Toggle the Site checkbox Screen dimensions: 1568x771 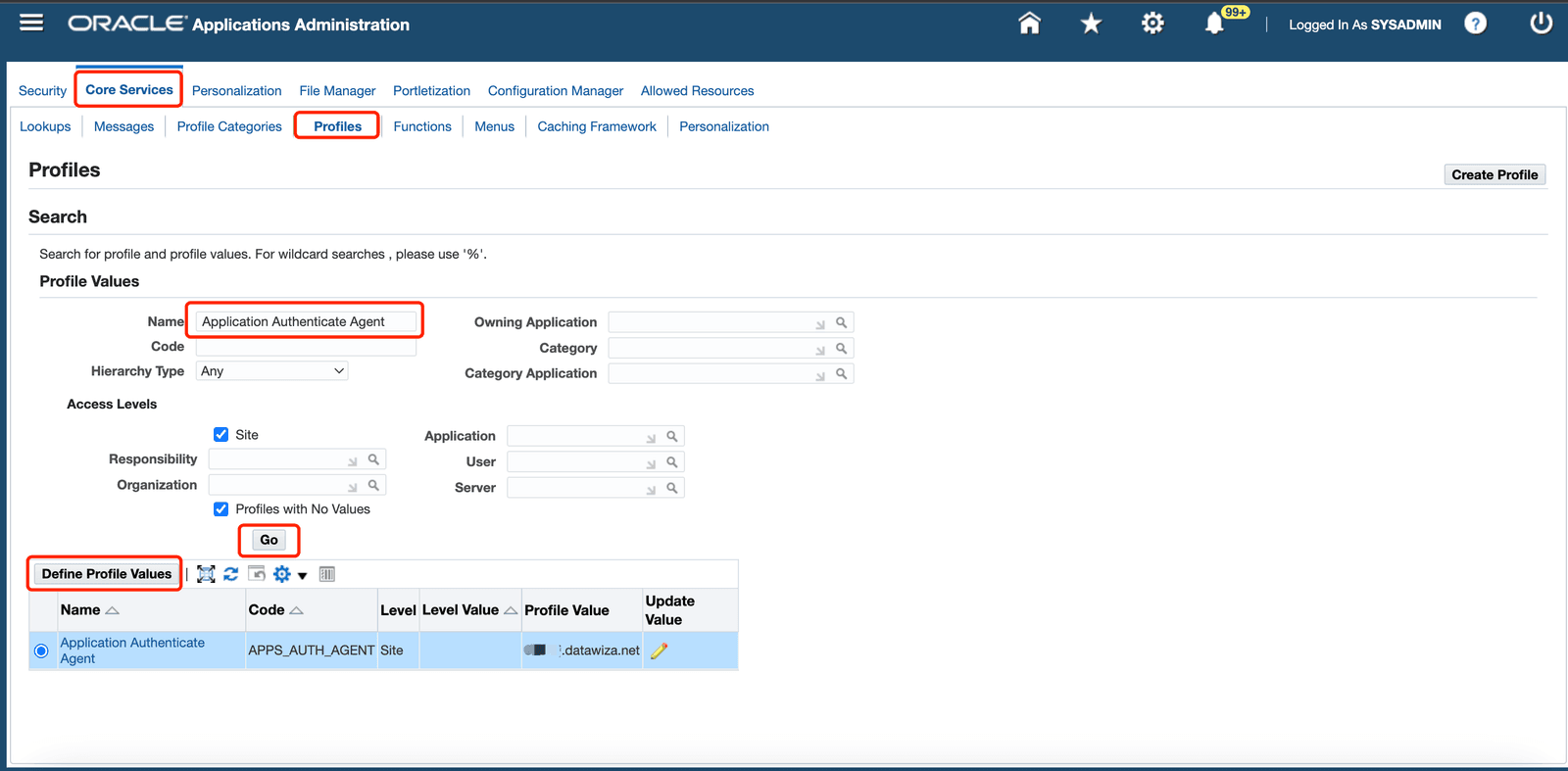pyautogui.click(x=221, y=434)
